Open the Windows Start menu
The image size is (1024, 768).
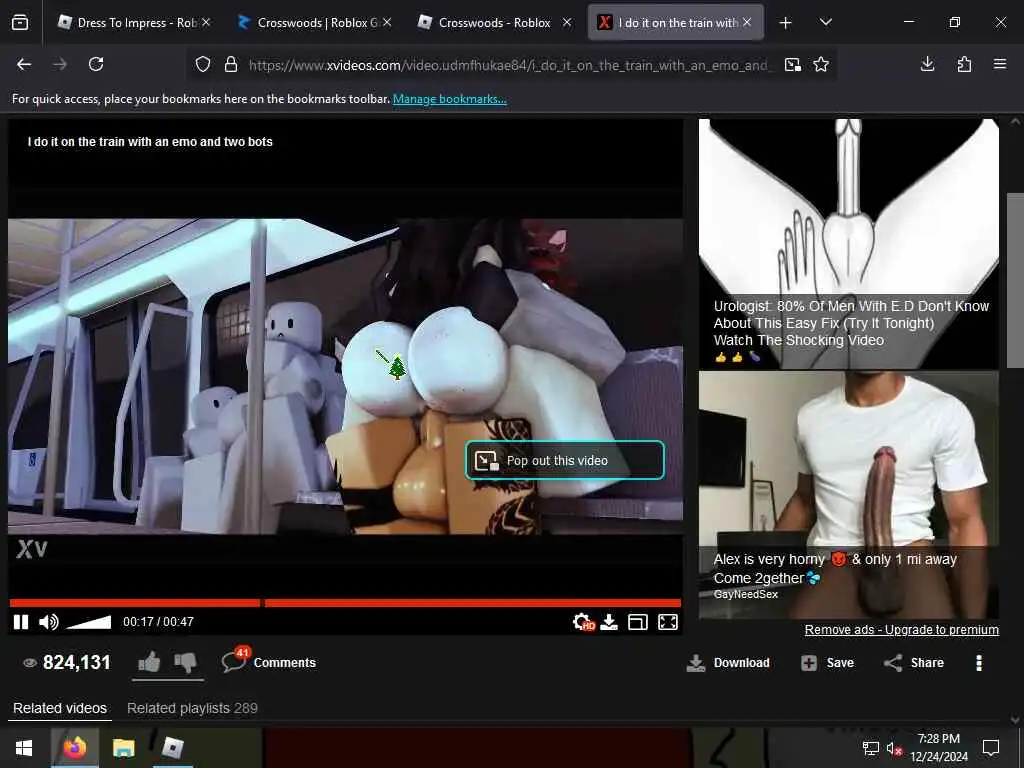coord(24,748)
